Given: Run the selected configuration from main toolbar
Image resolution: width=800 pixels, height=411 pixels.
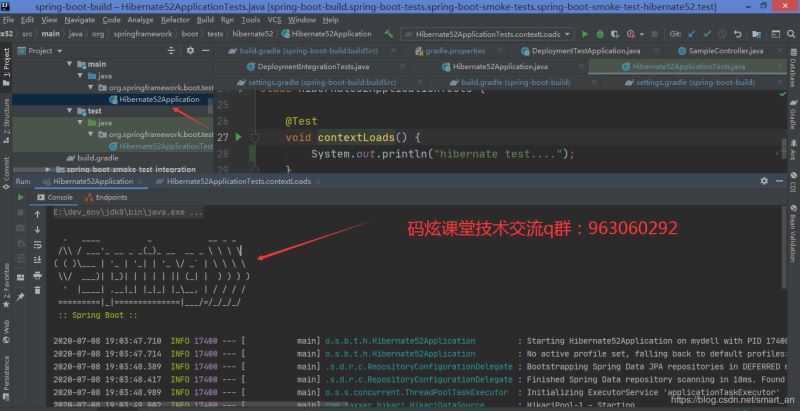Looking at the screenshot, I should click(585, 34).
